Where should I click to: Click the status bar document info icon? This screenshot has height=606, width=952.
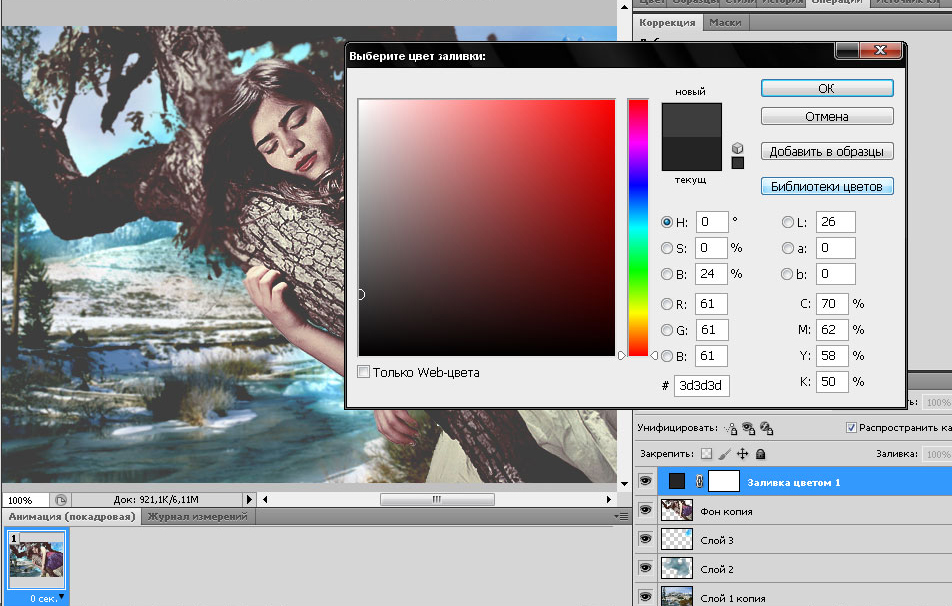[61, 500]
